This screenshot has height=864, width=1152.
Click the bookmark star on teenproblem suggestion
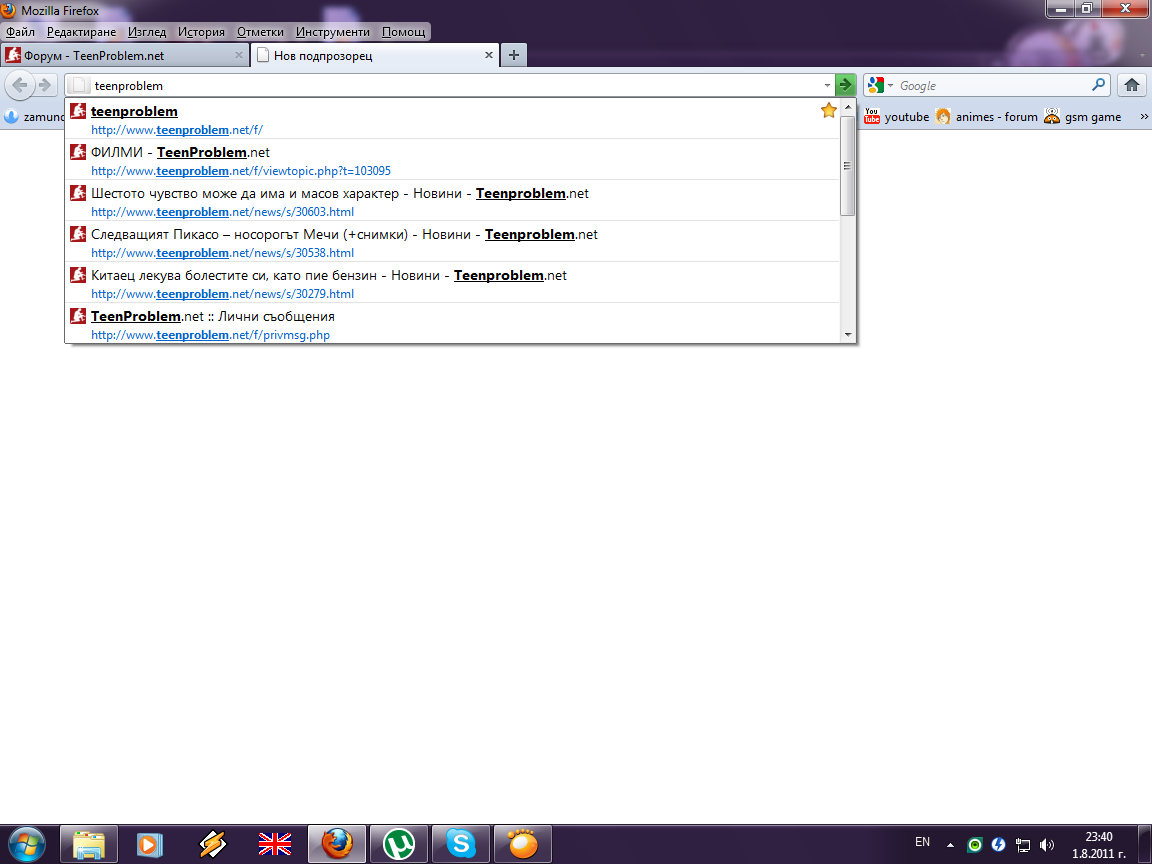829,111
